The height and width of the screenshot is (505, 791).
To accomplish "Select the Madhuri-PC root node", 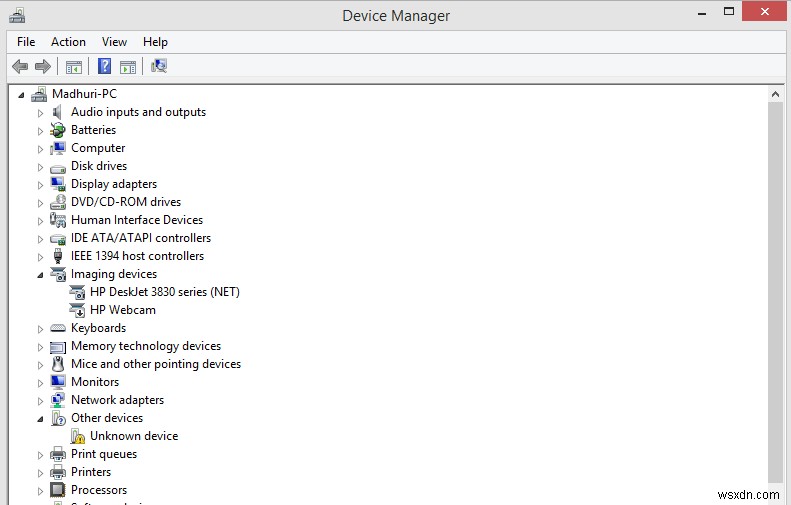I will pos(84,94).
